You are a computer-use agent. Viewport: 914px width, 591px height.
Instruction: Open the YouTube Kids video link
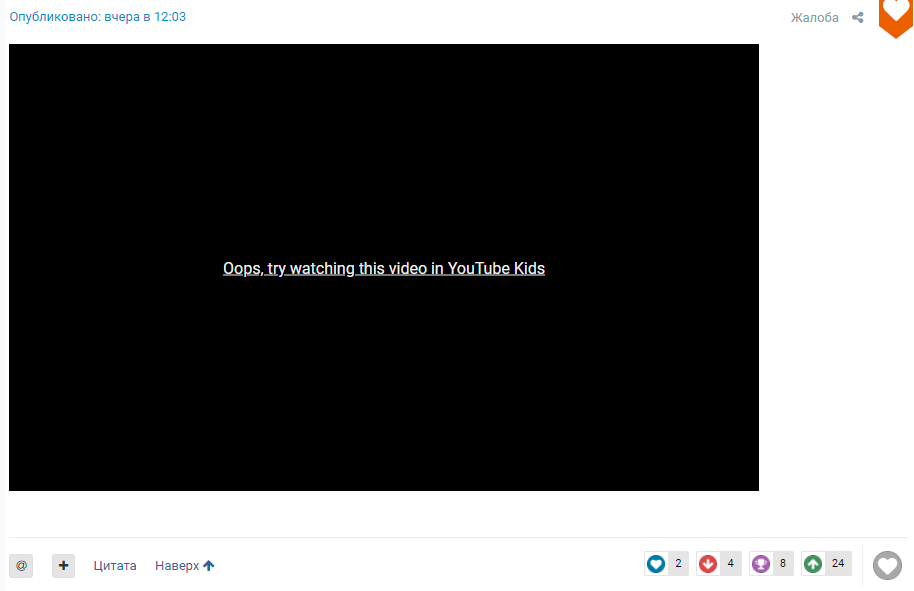[x=384, y=268]
